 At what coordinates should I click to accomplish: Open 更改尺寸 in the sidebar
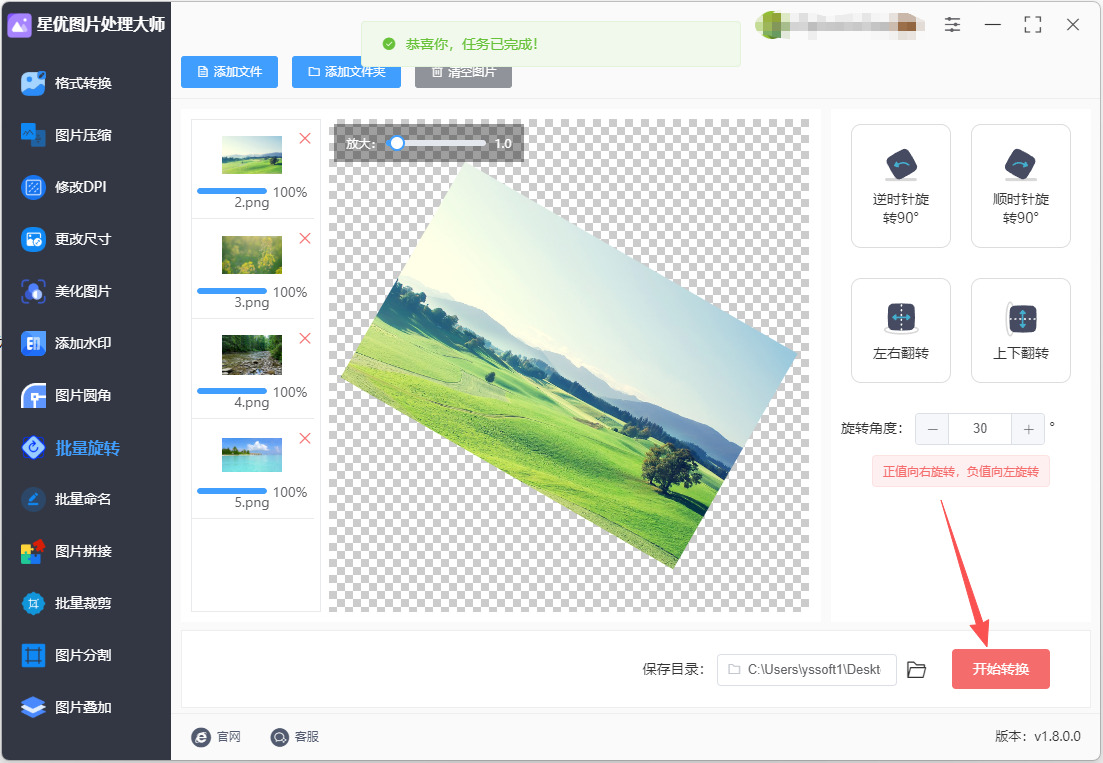tap(83, 239)
